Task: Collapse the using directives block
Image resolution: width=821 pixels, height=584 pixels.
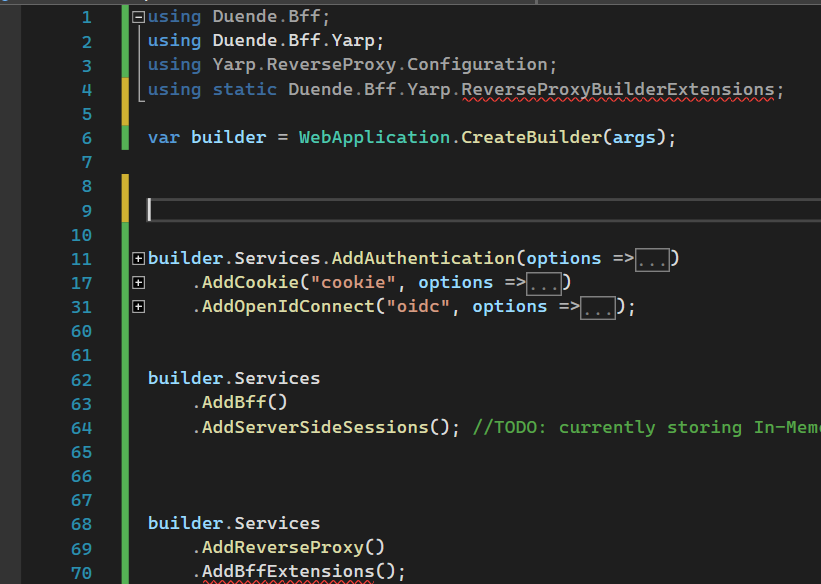Action: 138,17
